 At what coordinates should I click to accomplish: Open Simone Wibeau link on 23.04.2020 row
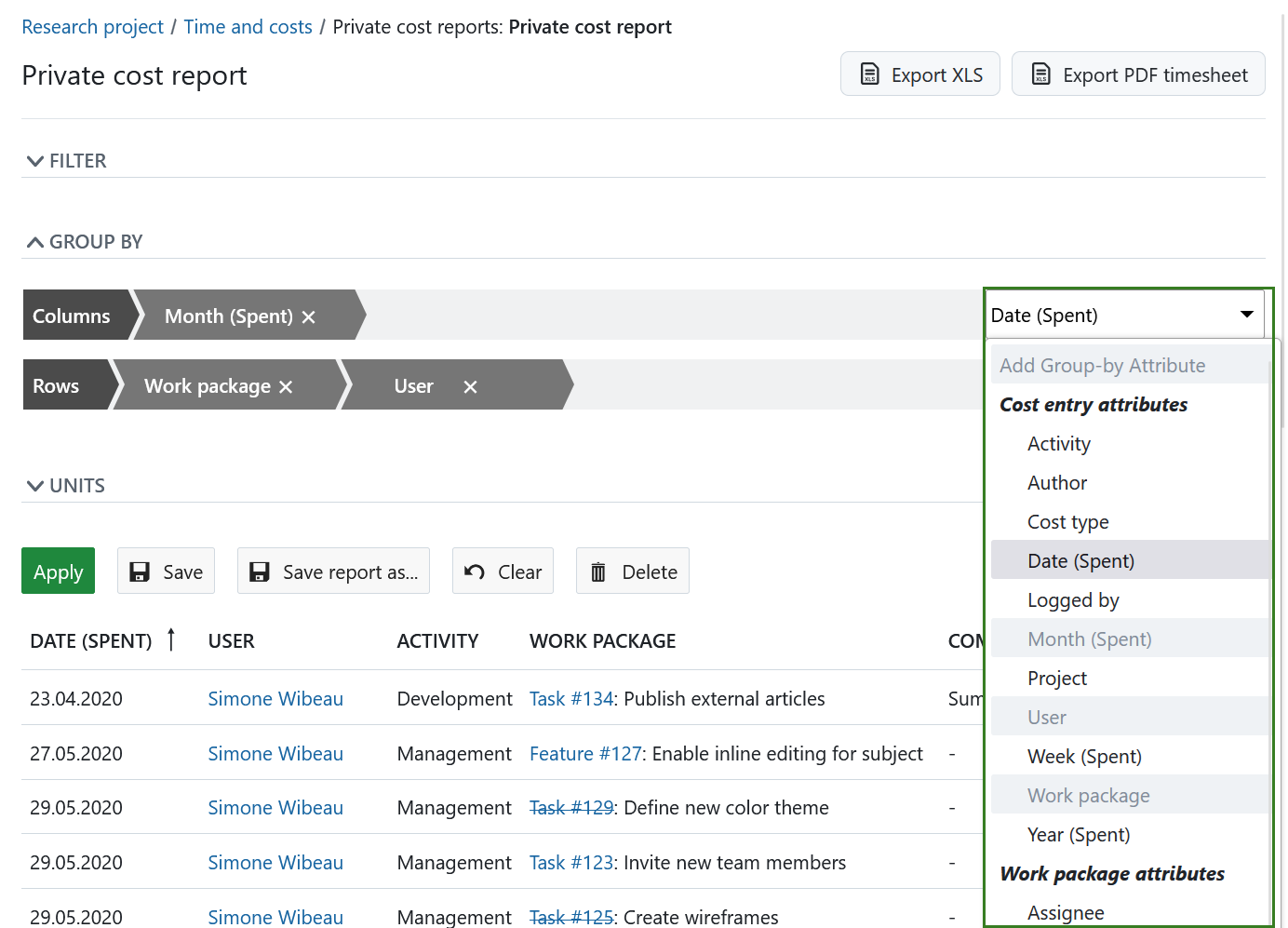275,699
